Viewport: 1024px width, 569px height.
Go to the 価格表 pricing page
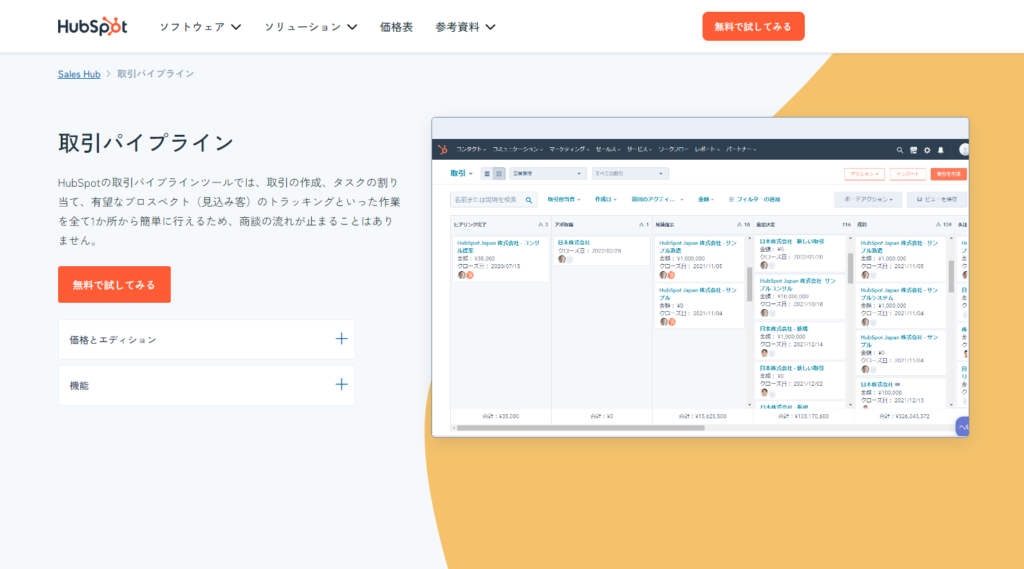[396, 27]
